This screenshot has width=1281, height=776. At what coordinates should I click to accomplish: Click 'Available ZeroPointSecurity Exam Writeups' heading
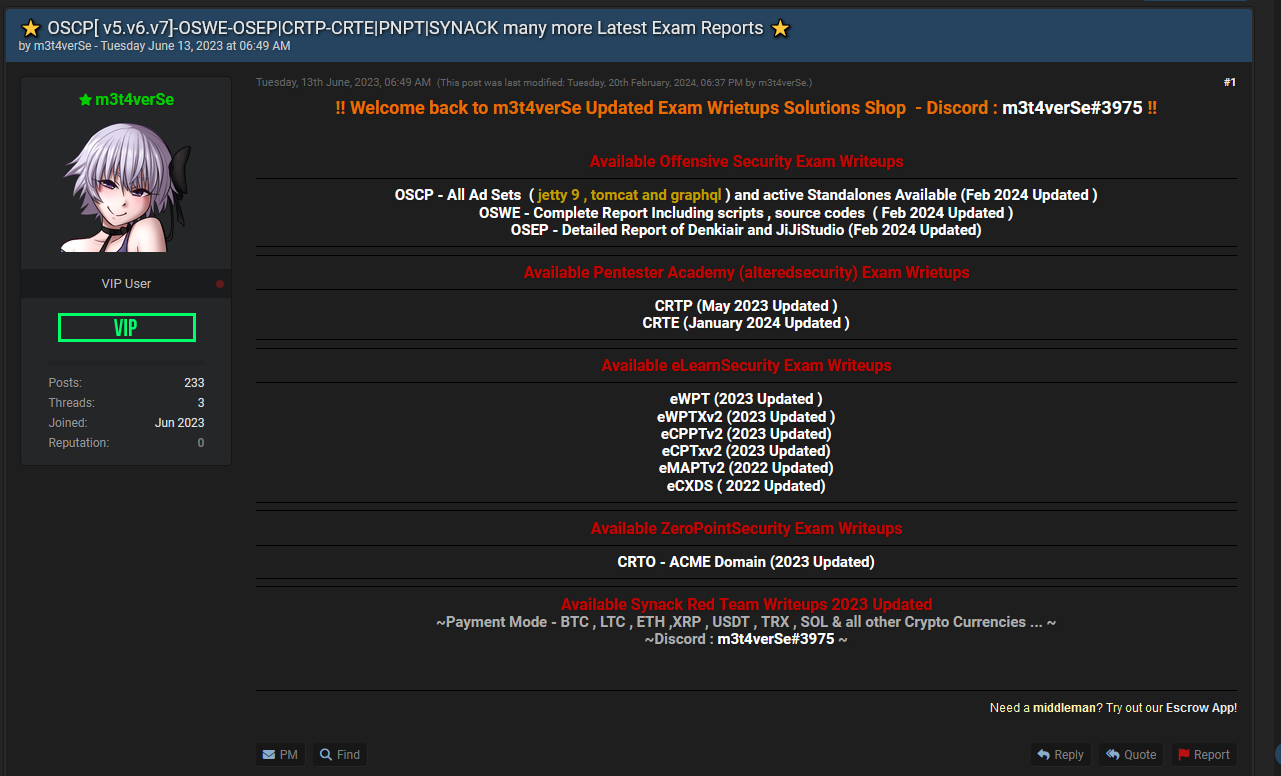[x=746, y=528]
